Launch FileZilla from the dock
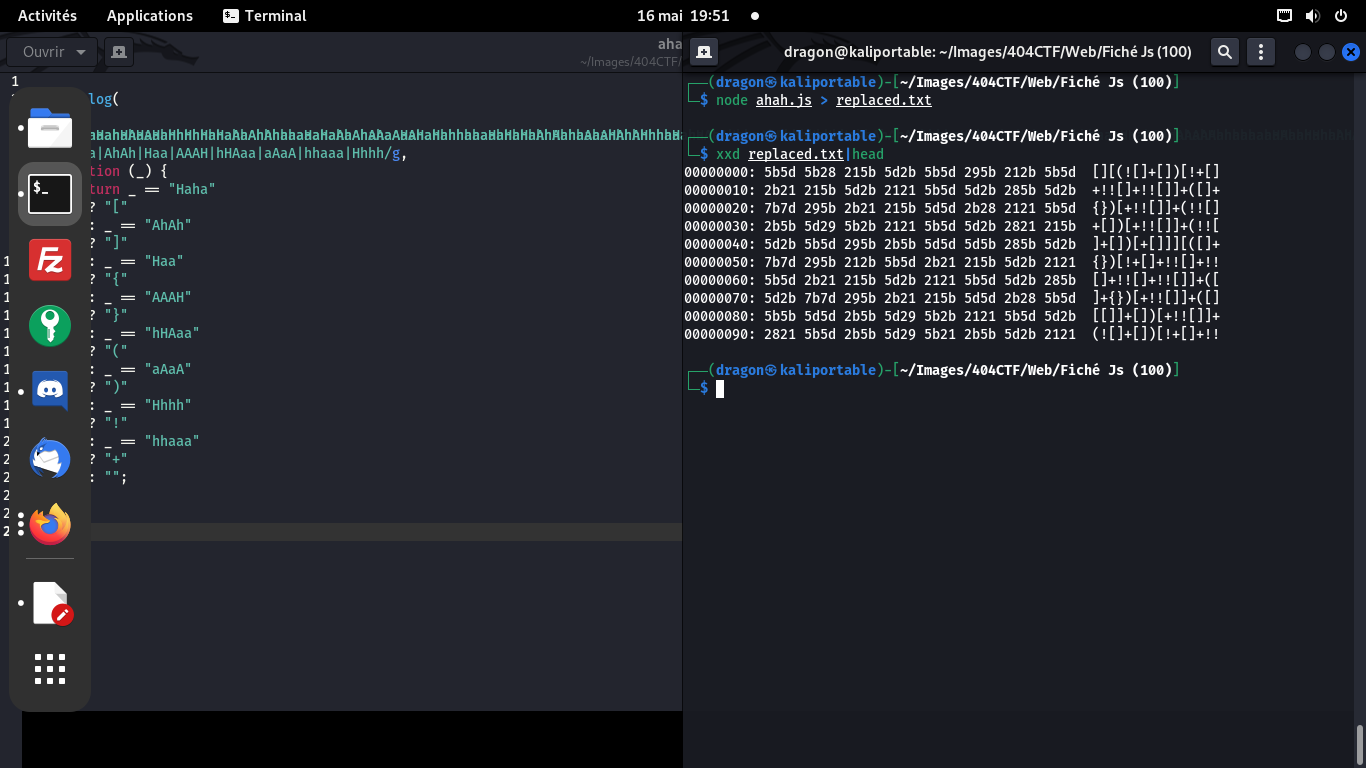The width and height of the screenshot is (1366, 768). pos(50,259)
